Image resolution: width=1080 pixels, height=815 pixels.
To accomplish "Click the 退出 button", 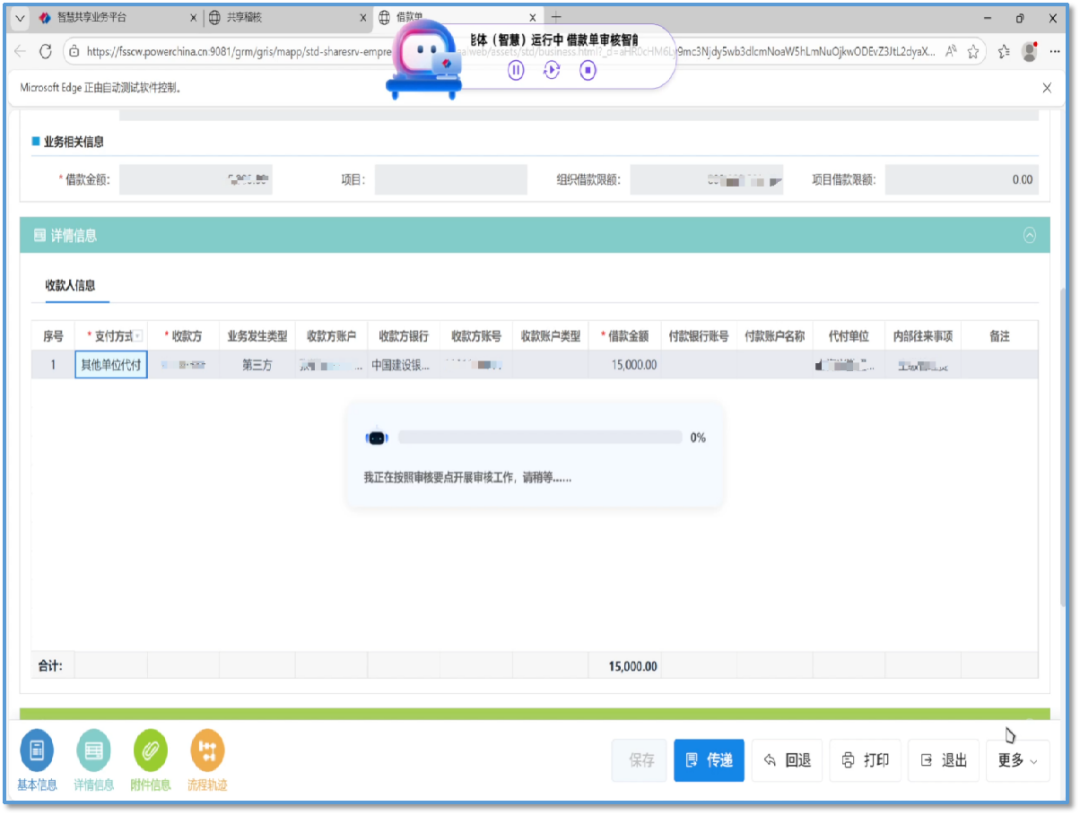I will [x=944, y=761].
